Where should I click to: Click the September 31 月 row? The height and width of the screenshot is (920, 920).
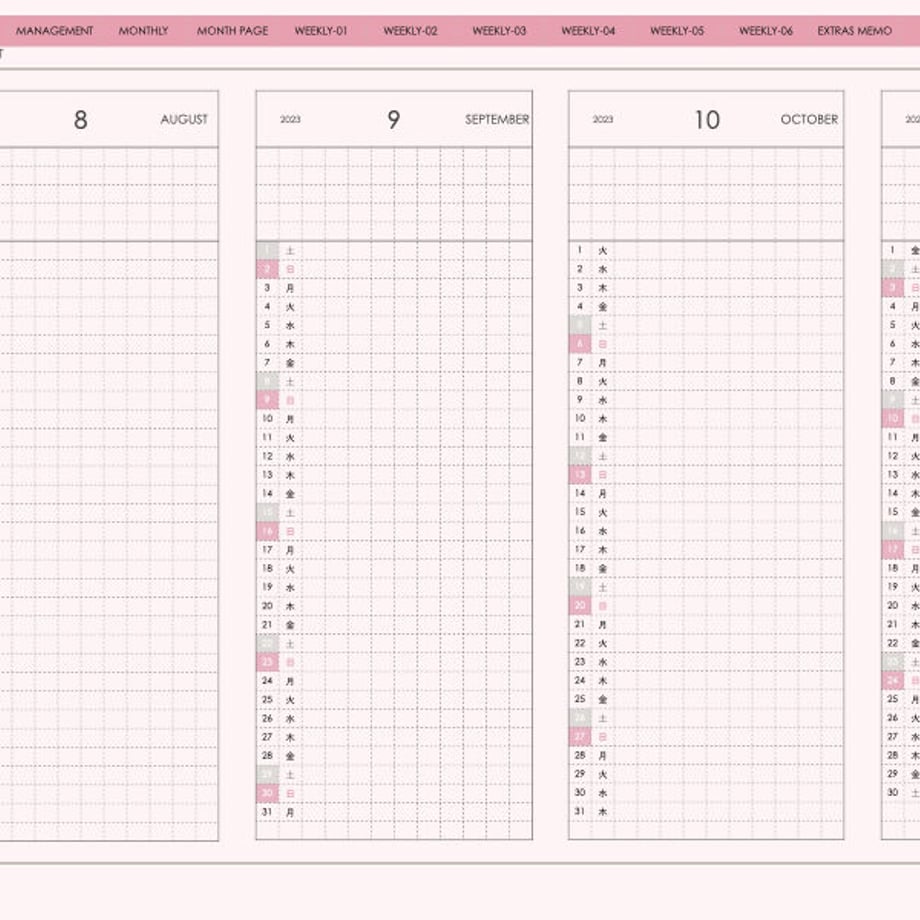coord(394,812)
